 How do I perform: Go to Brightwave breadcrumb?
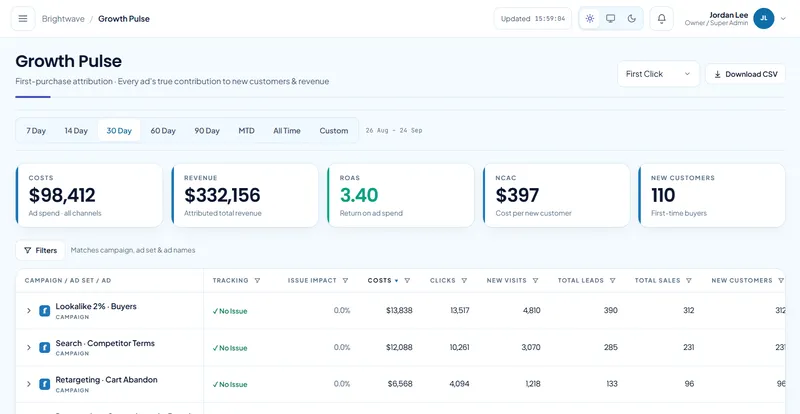click(x=63, y=19)
